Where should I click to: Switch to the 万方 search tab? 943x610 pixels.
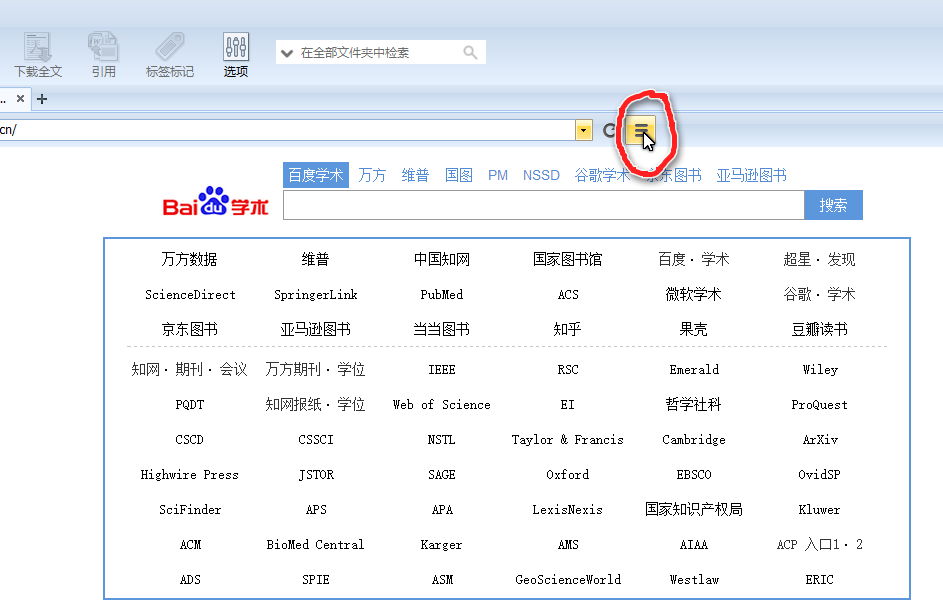[372, 175]
